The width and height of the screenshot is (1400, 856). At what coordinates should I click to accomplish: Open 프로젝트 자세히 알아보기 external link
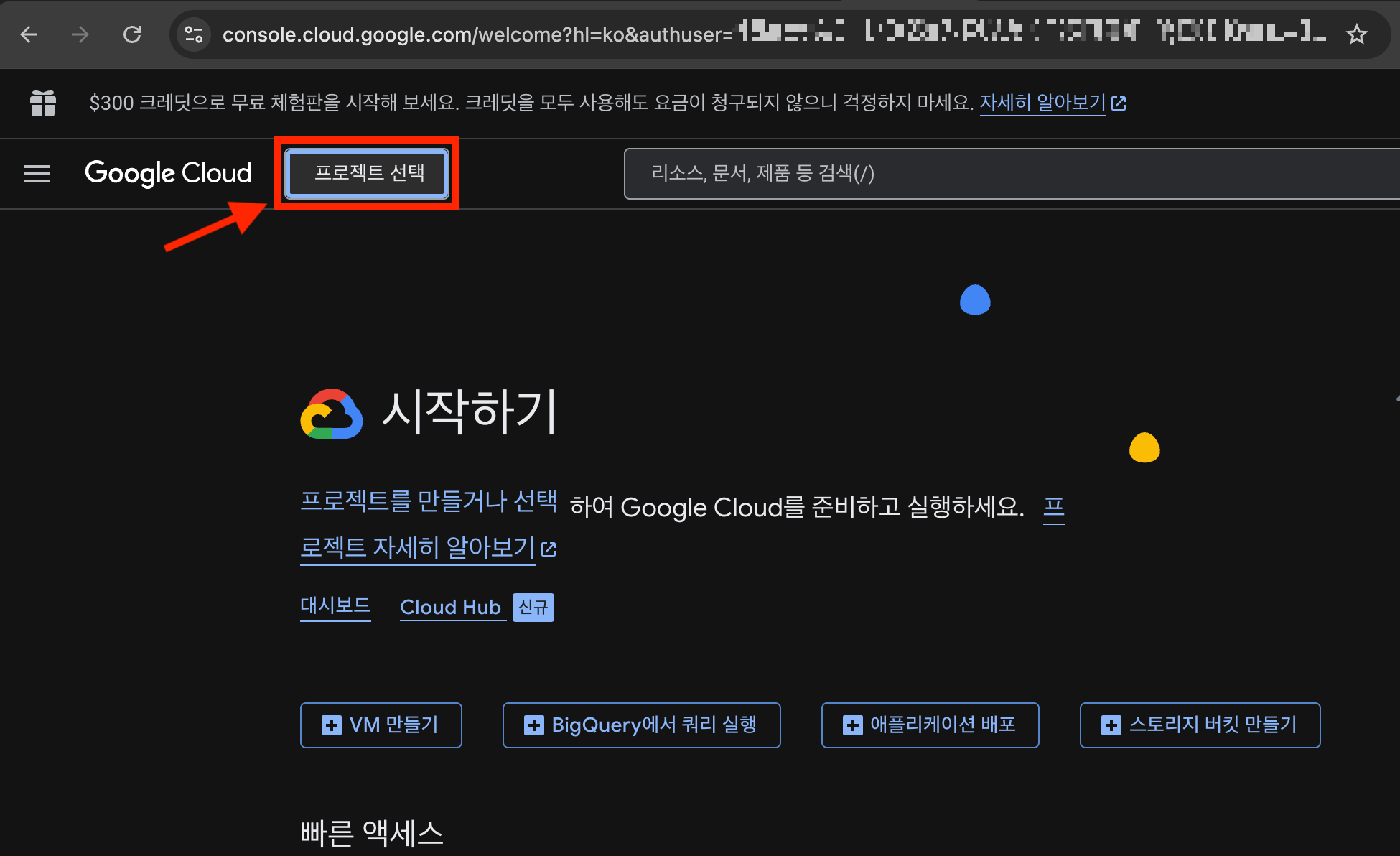[x=418, y=549]
